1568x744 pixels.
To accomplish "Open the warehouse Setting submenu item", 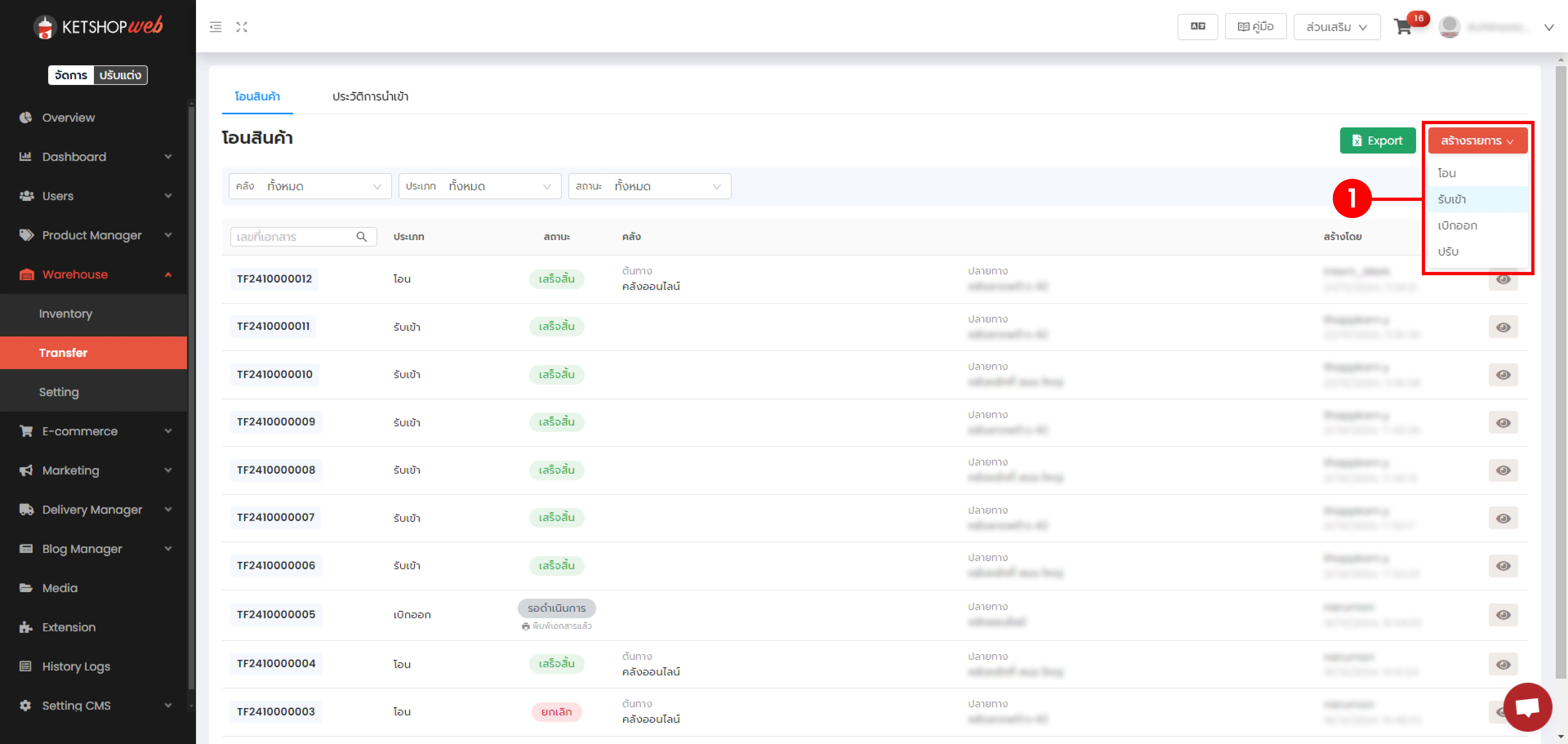I will 93,392.
